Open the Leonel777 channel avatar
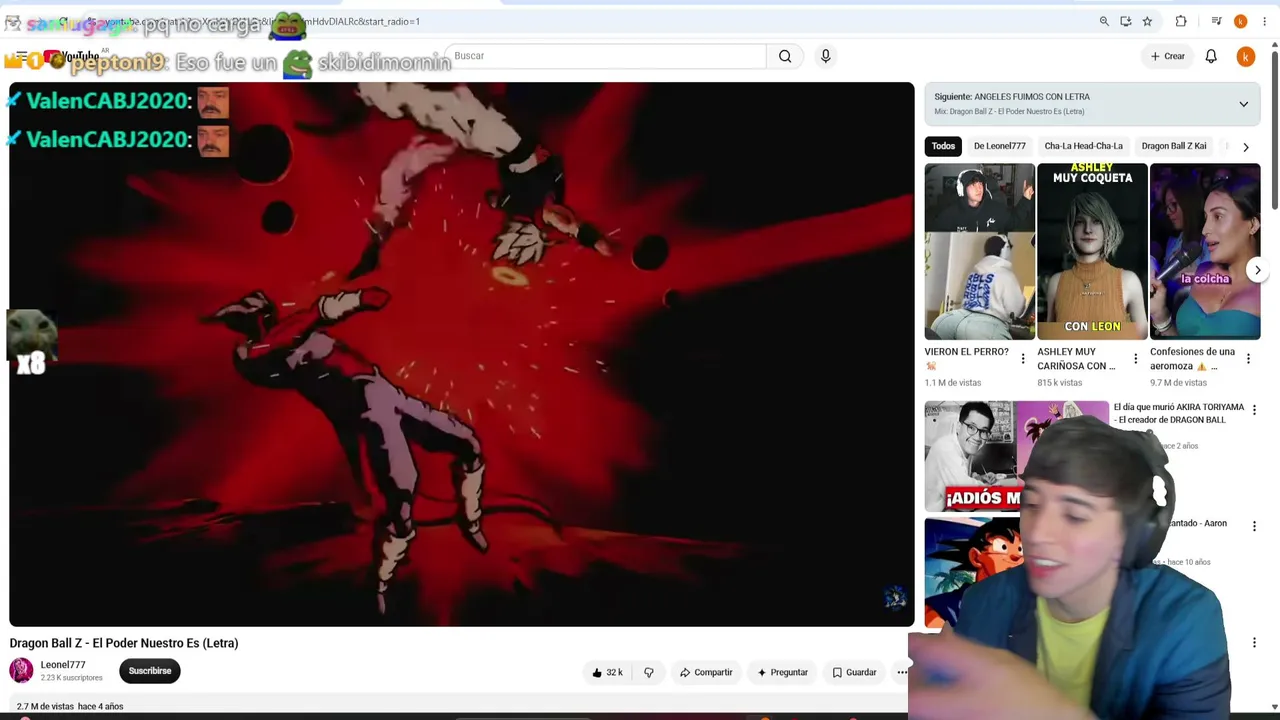Screen dimensions: 1280x720 pos(21,670)
